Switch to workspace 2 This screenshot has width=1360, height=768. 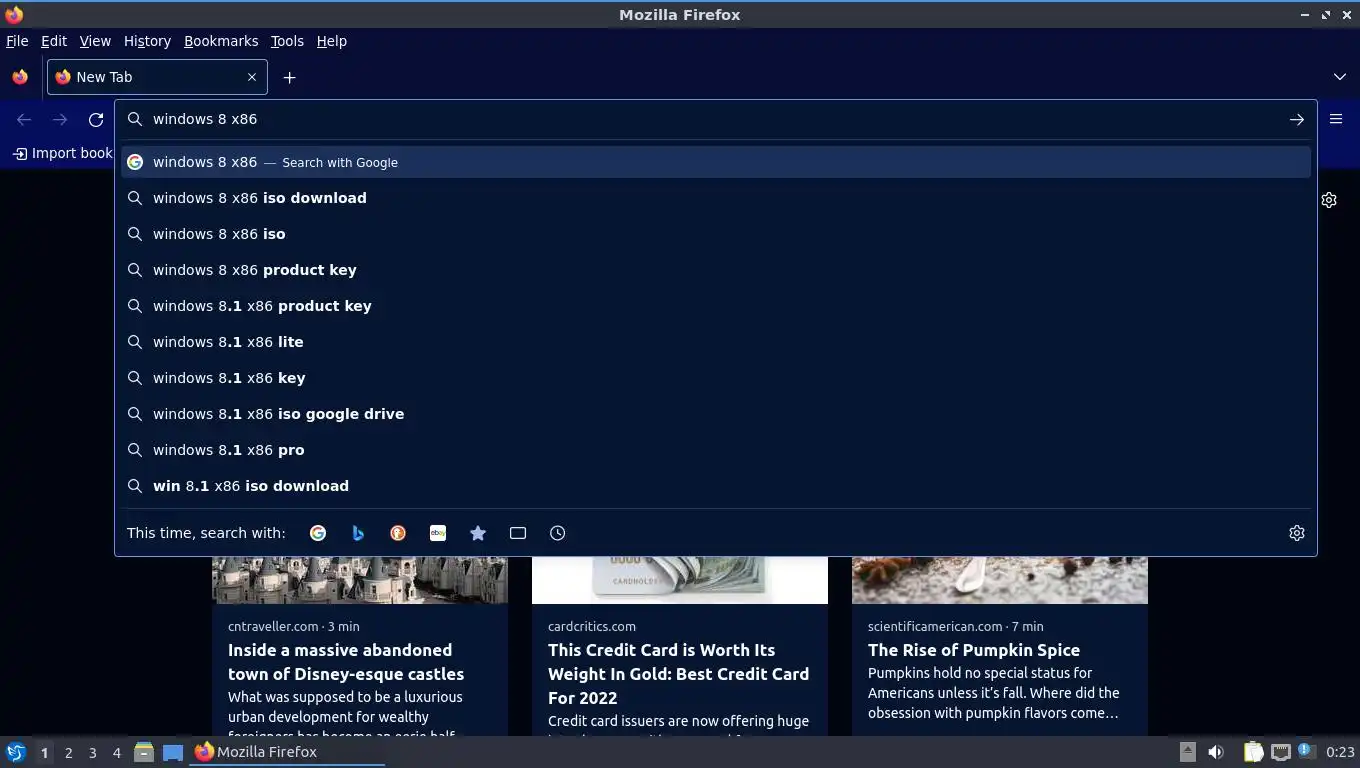click(68, 752)
